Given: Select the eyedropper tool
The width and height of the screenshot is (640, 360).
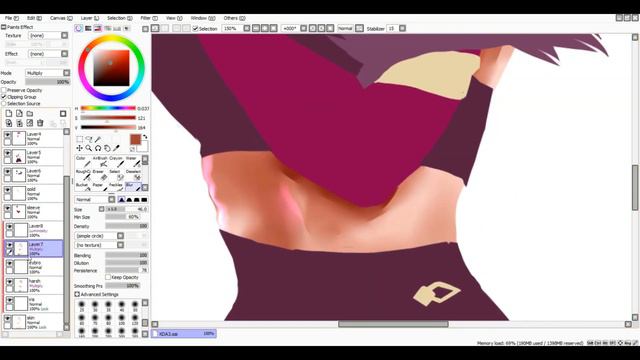Looking at the screenshot, I should pos(116,148).
